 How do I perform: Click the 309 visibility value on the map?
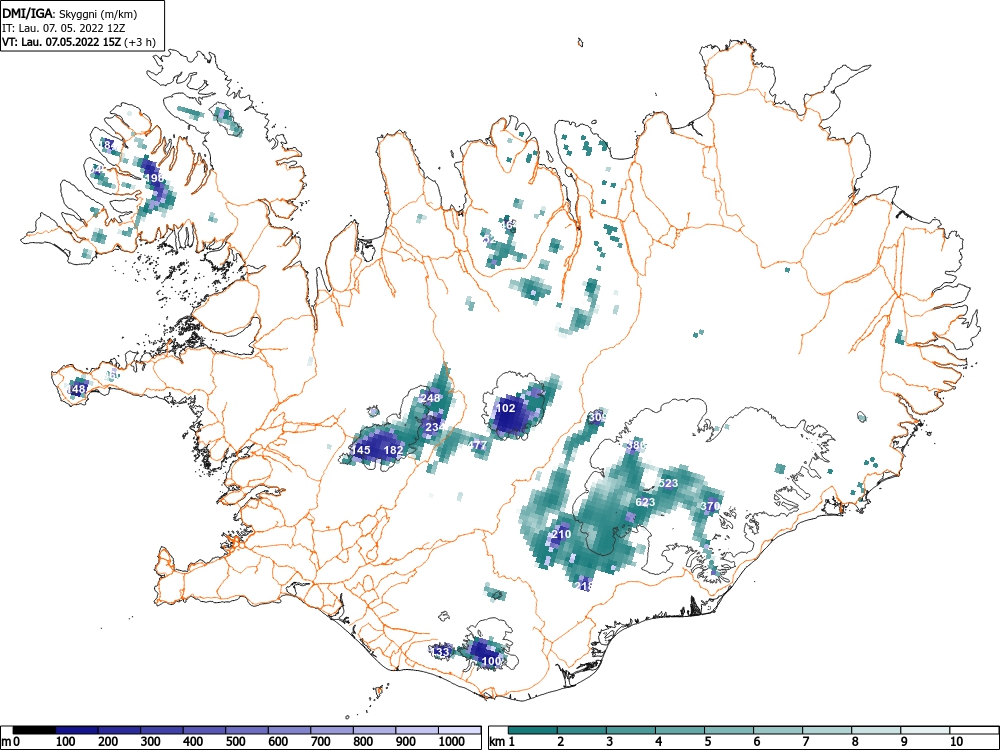tap(597, 417)
